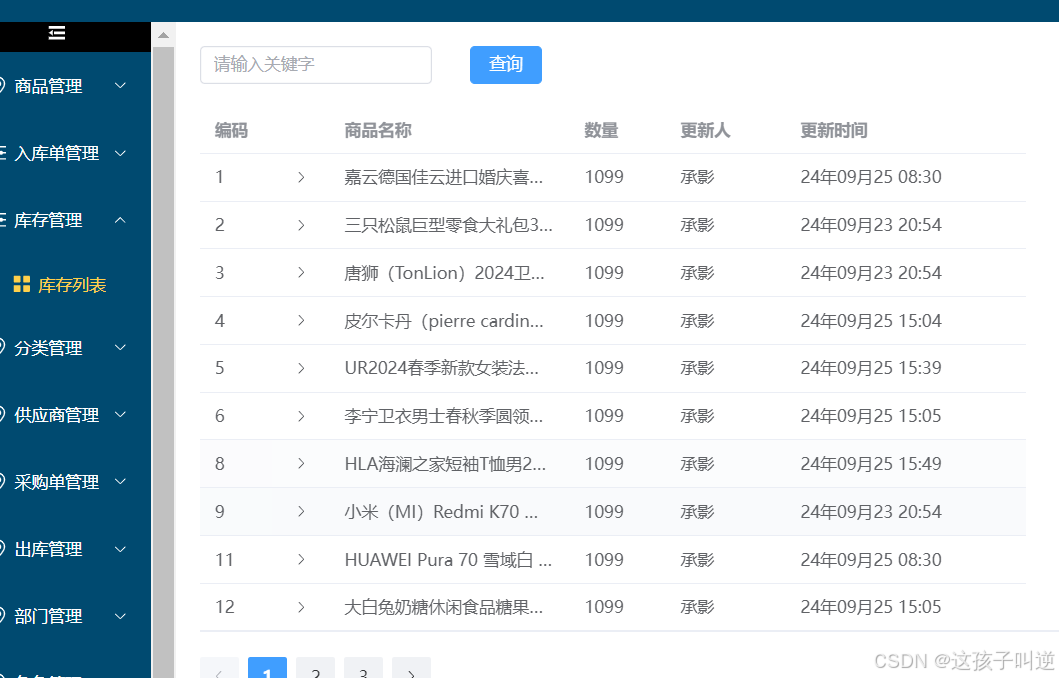Click the 库存管理 up chevron
The height and width of the screenshot is (678, 1059).
tap(120, 220)
